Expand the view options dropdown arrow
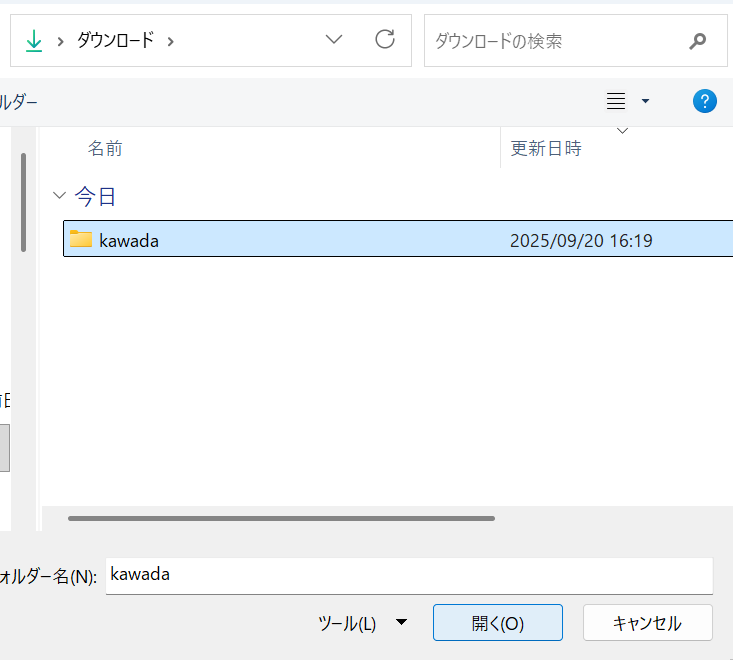Viewport: 733px width, 660px height. pos(645,101)
